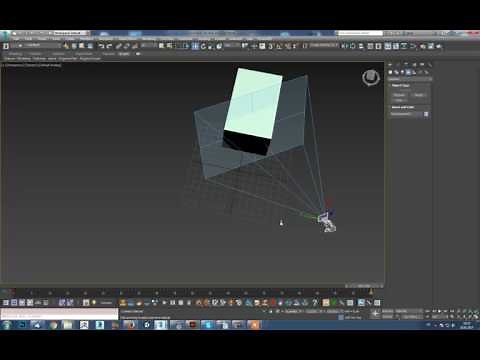
Task: Select the Shapes category icon
Action: (396, 72)
